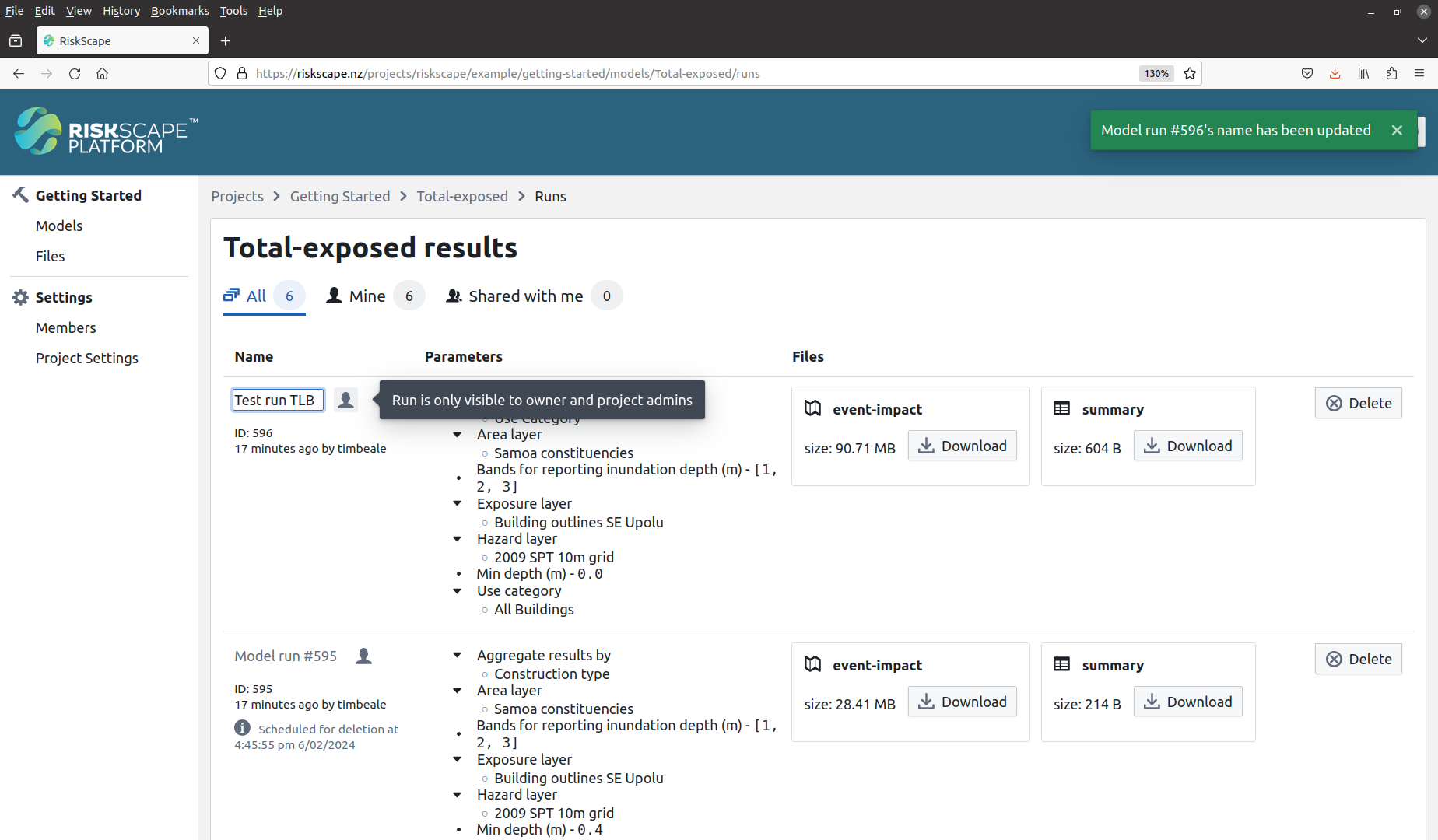The image size is (1438, 840).
Task: Collapse Exposure layer in run 596 parameters
Action: point(458,504)
